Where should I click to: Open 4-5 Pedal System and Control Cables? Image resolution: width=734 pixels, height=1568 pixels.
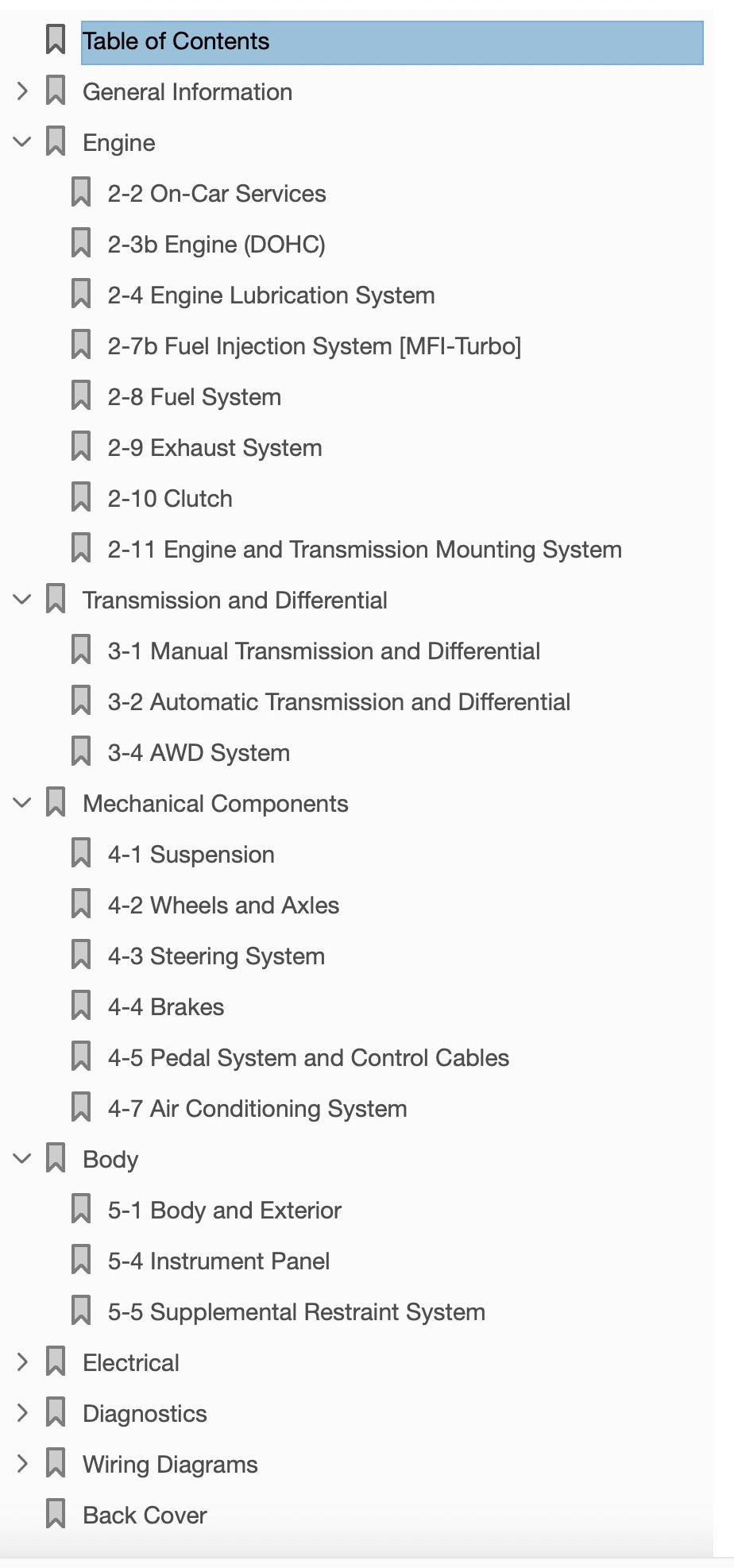pos(308,1058)
